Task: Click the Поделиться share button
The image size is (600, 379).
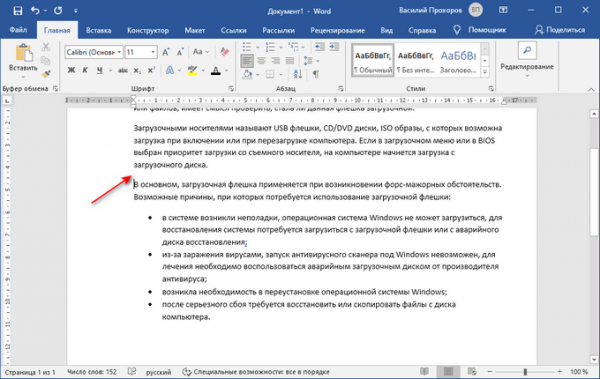Action: tap(560, 30)
